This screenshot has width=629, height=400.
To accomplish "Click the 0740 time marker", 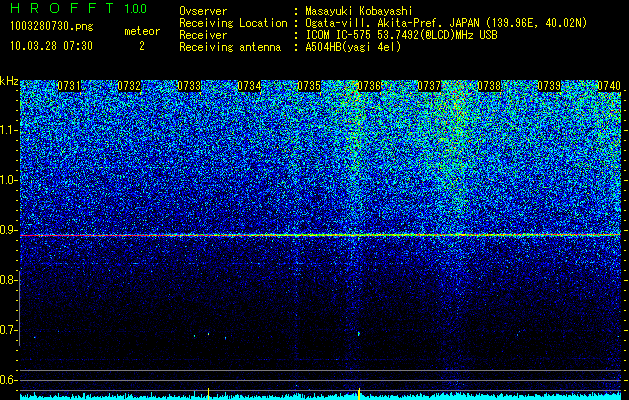I will click(x=609, y=86).
